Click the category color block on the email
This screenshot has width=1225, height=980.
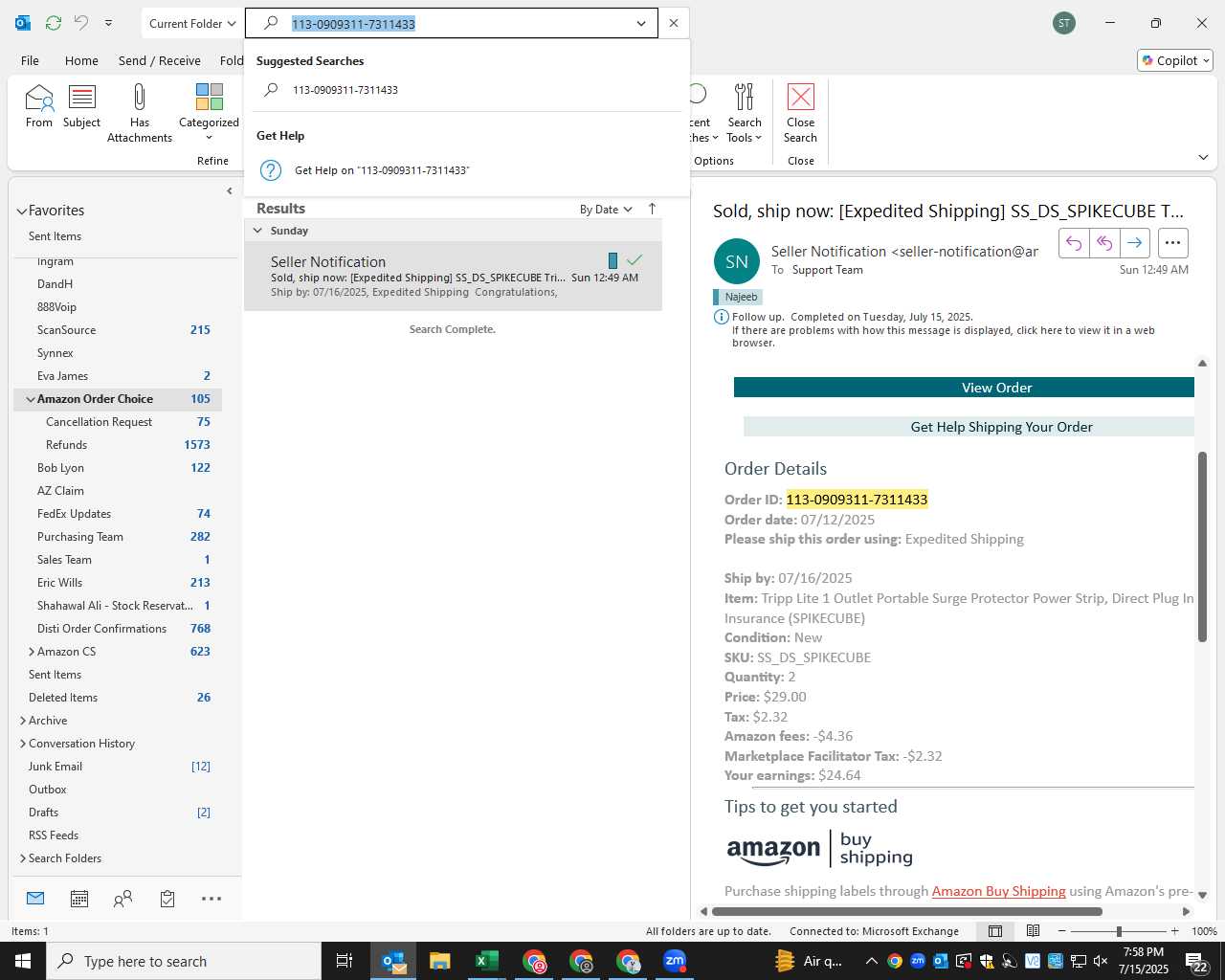612,260
